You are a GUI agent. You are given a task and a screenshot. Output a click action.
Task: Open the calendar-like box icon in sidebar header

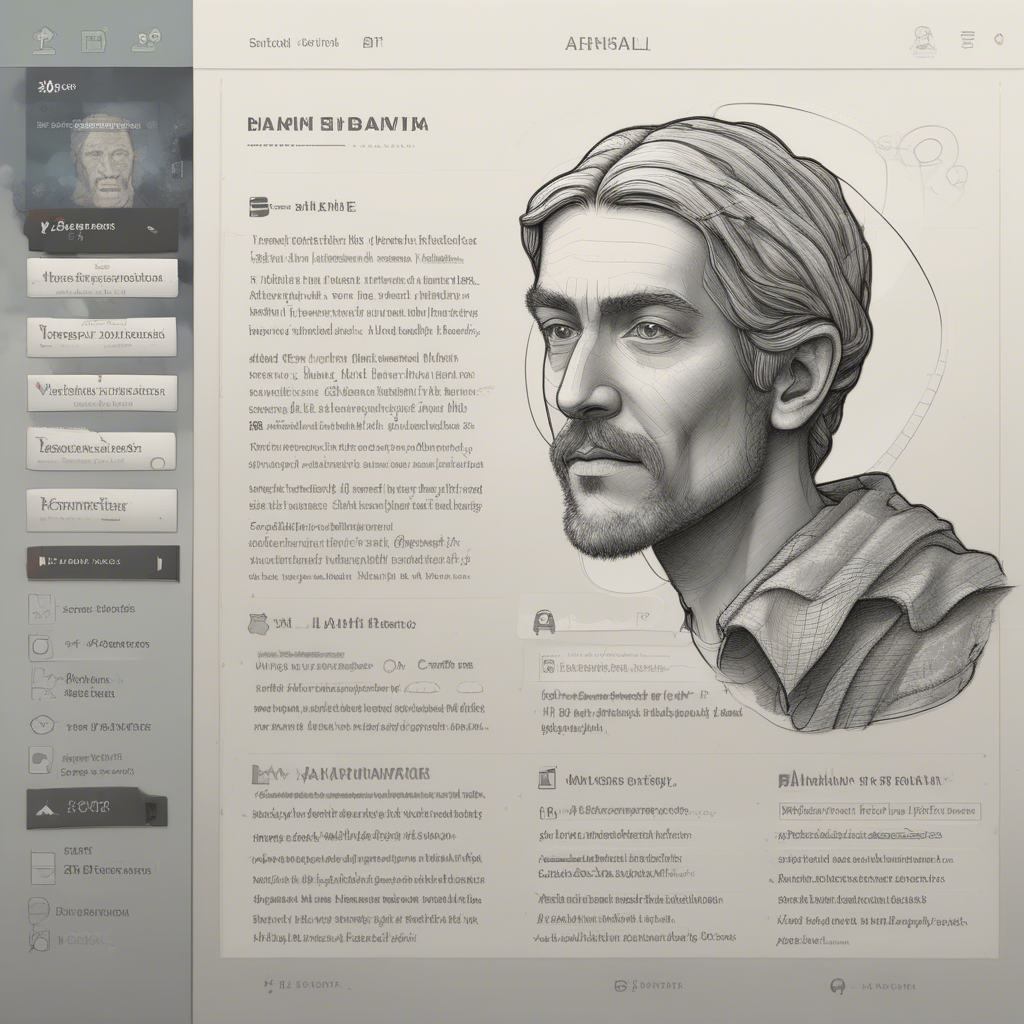(93, 41)
